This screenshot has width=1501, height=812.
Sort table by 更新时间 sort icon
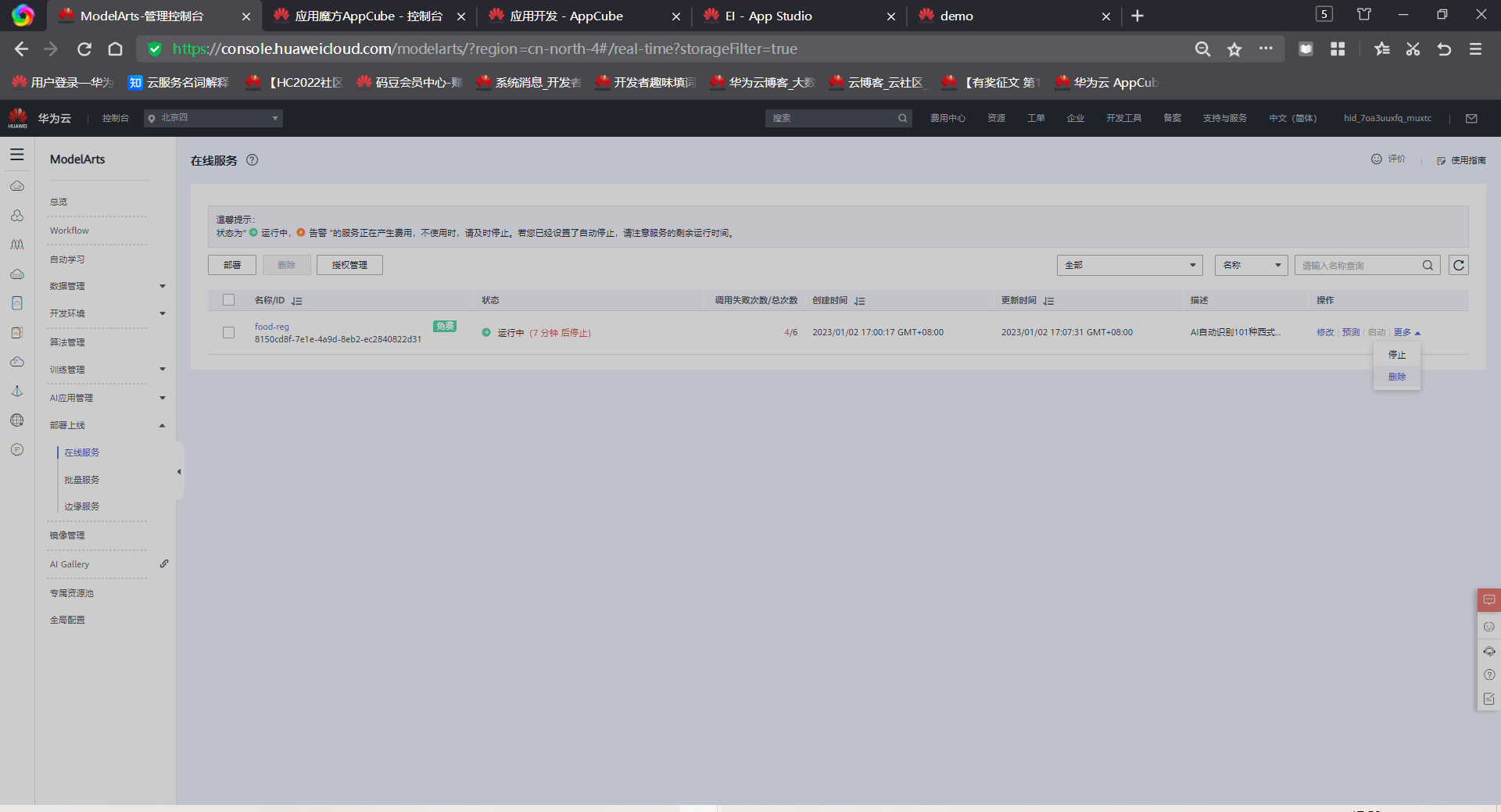(x=1049, y=301)
